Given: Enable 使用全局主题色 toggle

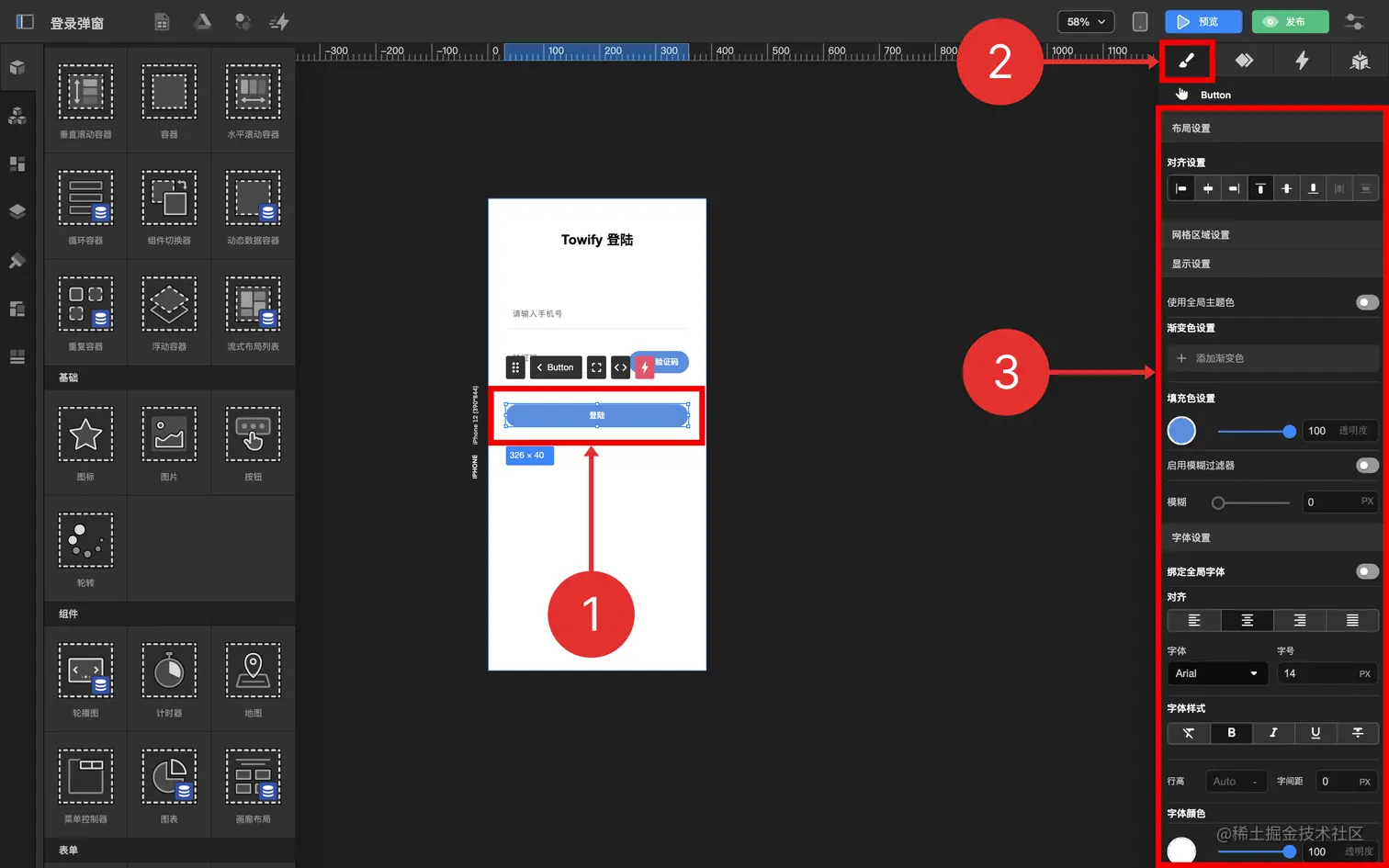Looking at the screenshot, I should (x=1367, y=302).
